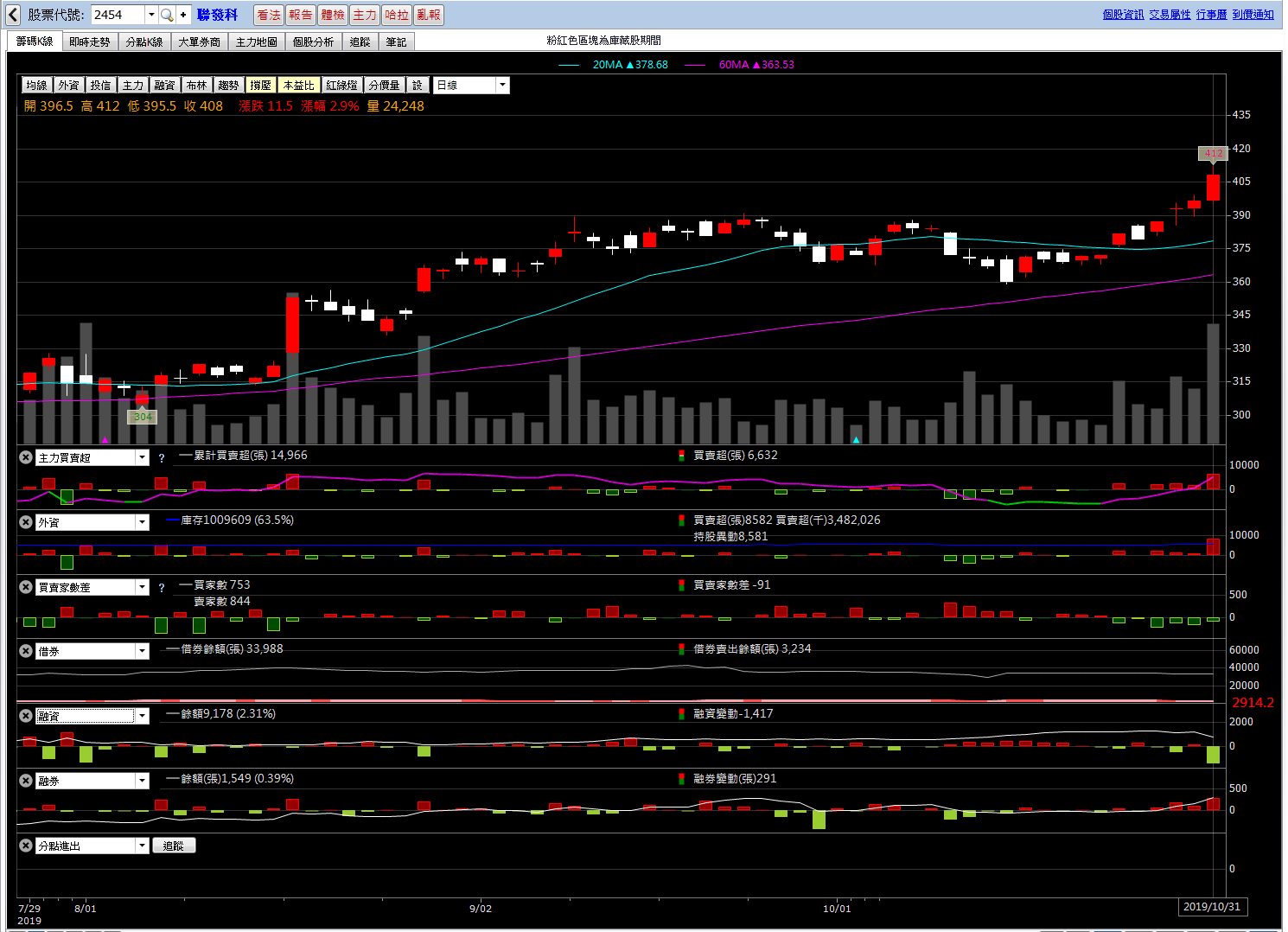
Task: Open the 買賣家數差 indicator dropdown
Action: click(x=142, y=587)
